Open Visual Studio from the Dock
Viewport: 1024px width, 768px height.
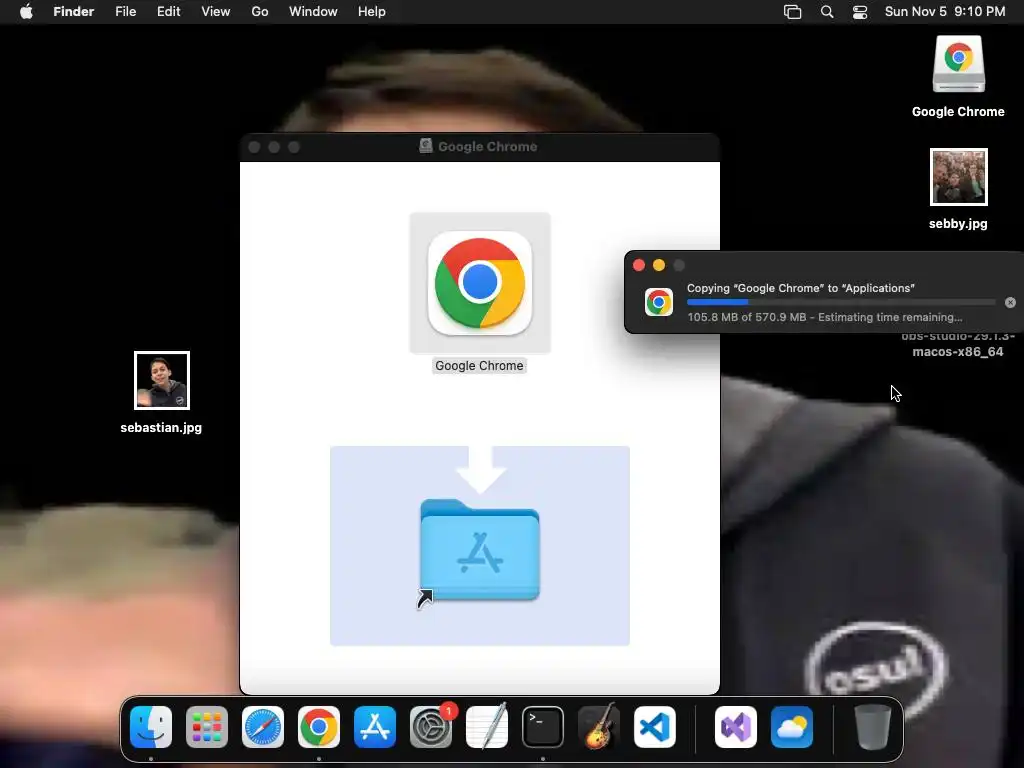click(x=736, y=727)
